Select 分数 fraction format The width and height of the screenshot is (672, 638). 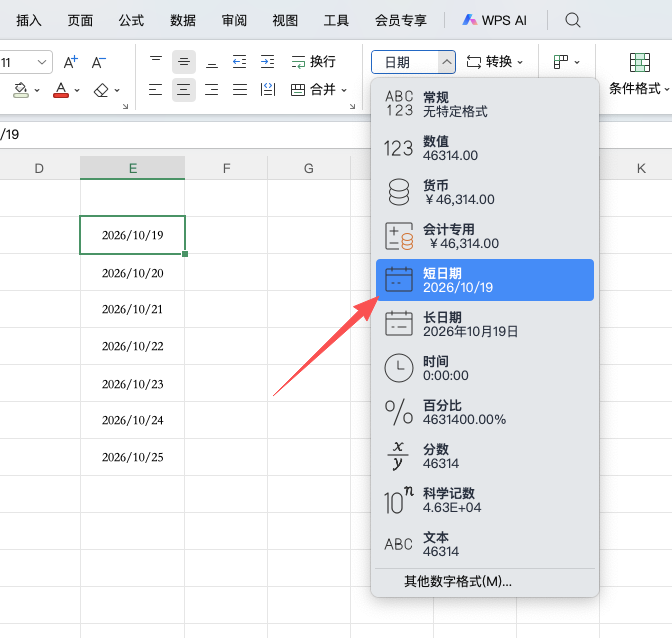pyautogui.click(x=485, y=456)
